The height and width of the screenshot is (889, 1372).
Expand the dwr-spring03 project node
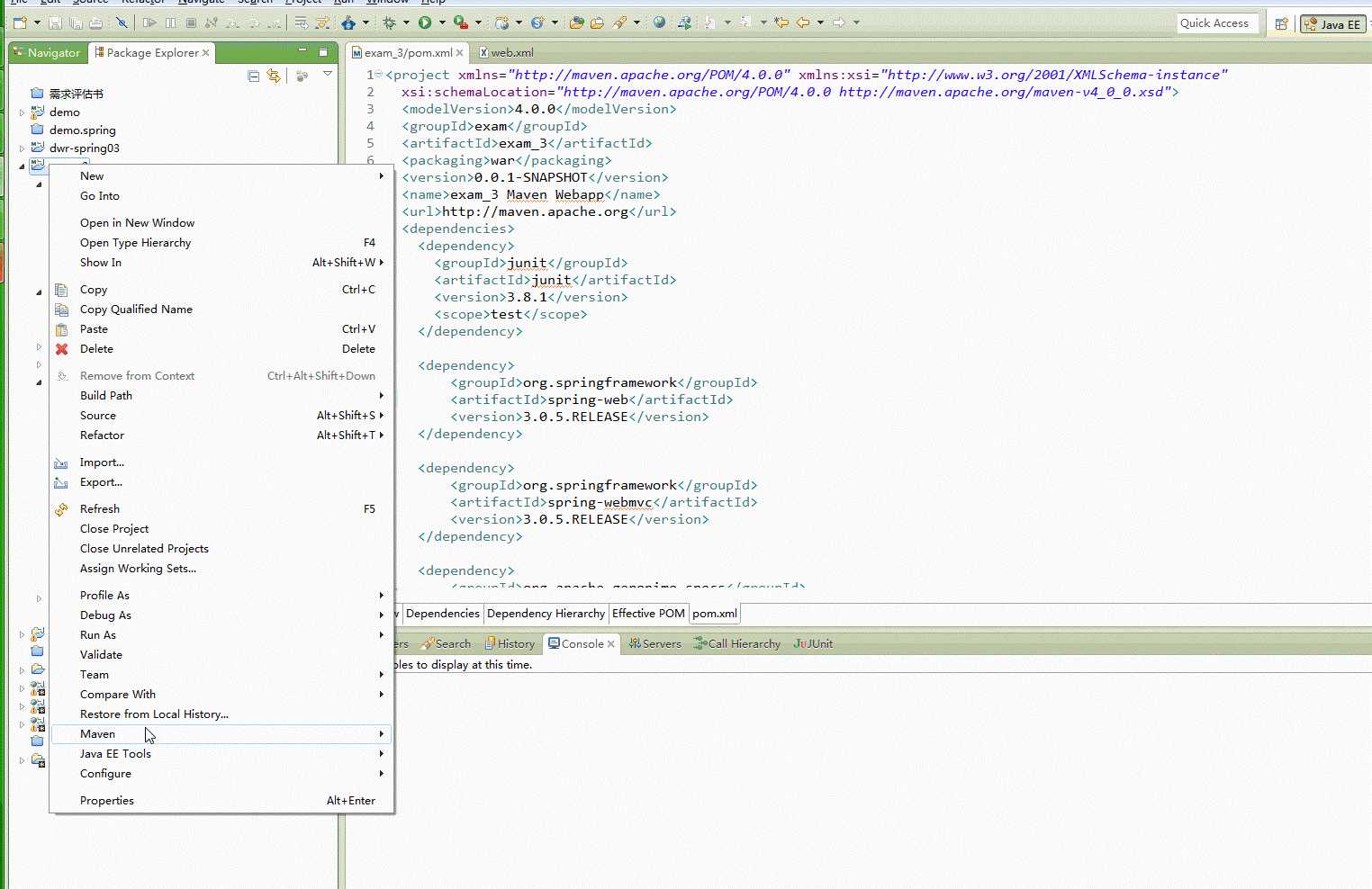pos(23,148)
